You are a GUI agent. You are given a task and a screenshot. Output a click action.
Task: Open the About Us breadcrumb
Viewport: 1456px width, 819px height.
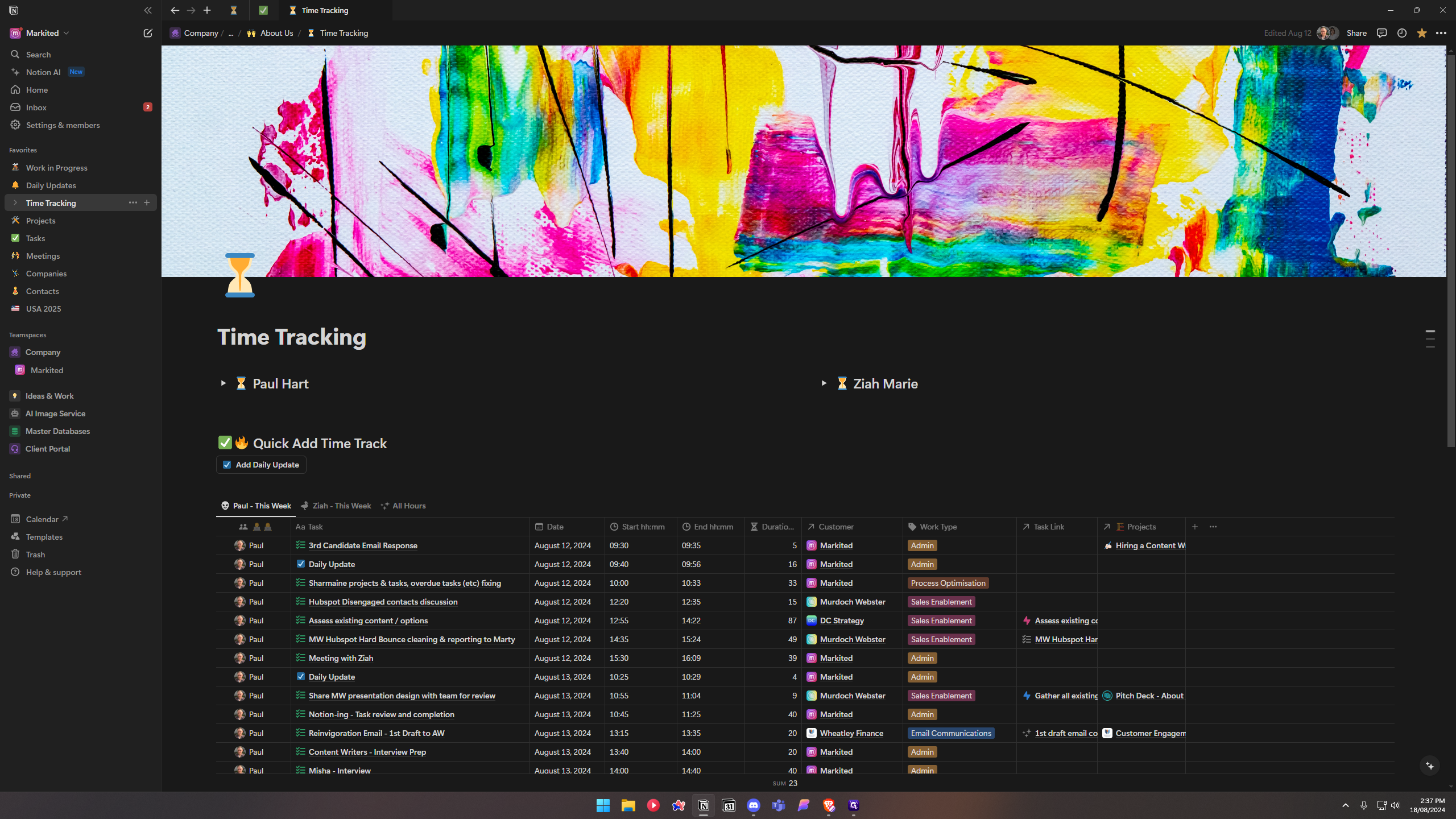tap(270, 33)
